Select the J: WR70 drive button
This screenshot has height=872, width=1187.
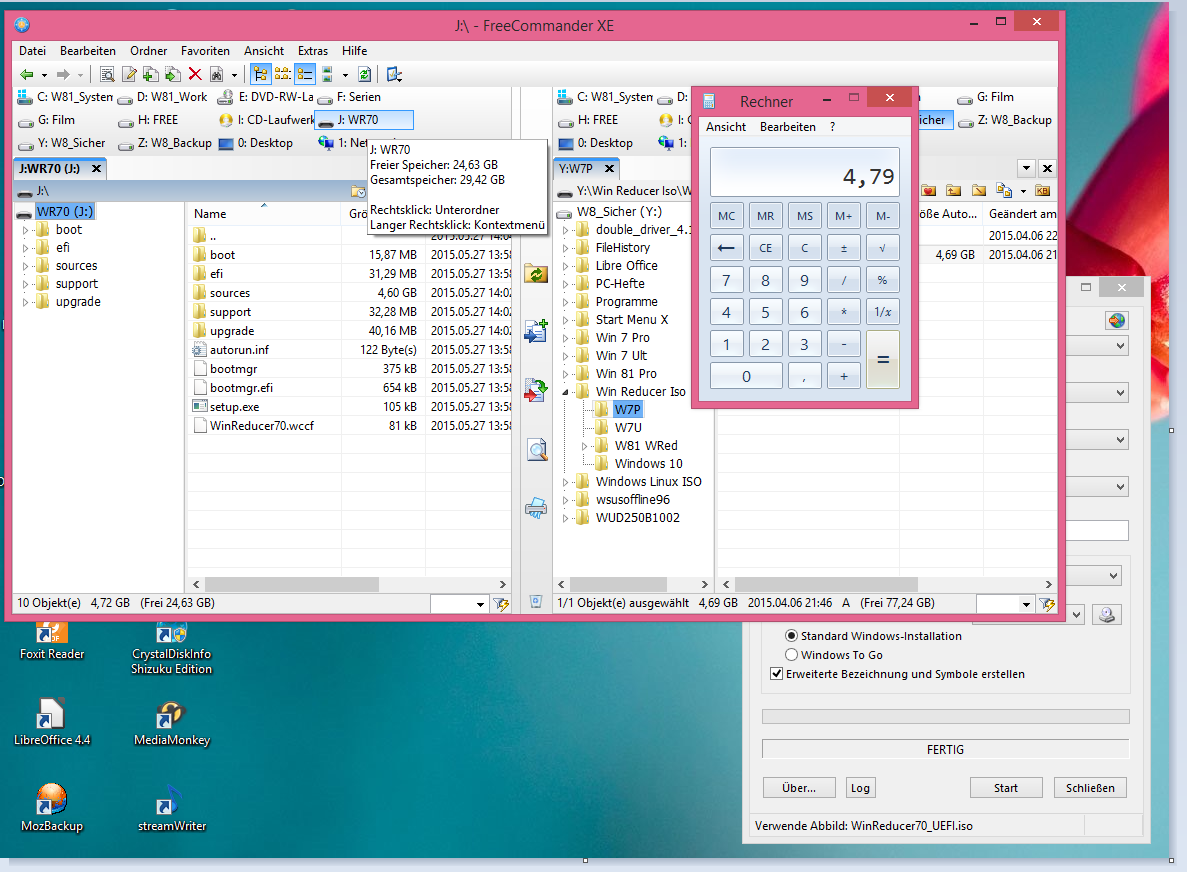(364, 120)
